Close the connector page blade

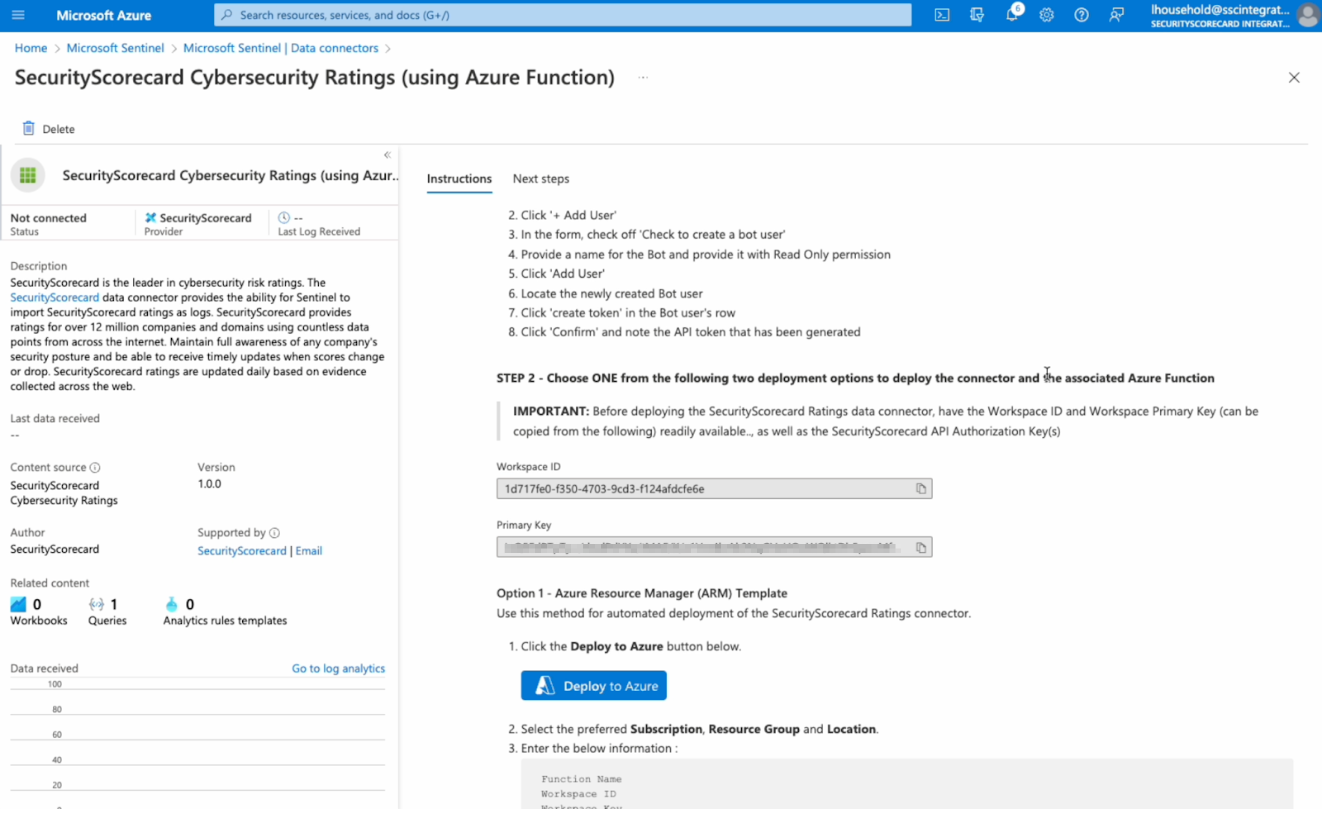(1294, 77)
